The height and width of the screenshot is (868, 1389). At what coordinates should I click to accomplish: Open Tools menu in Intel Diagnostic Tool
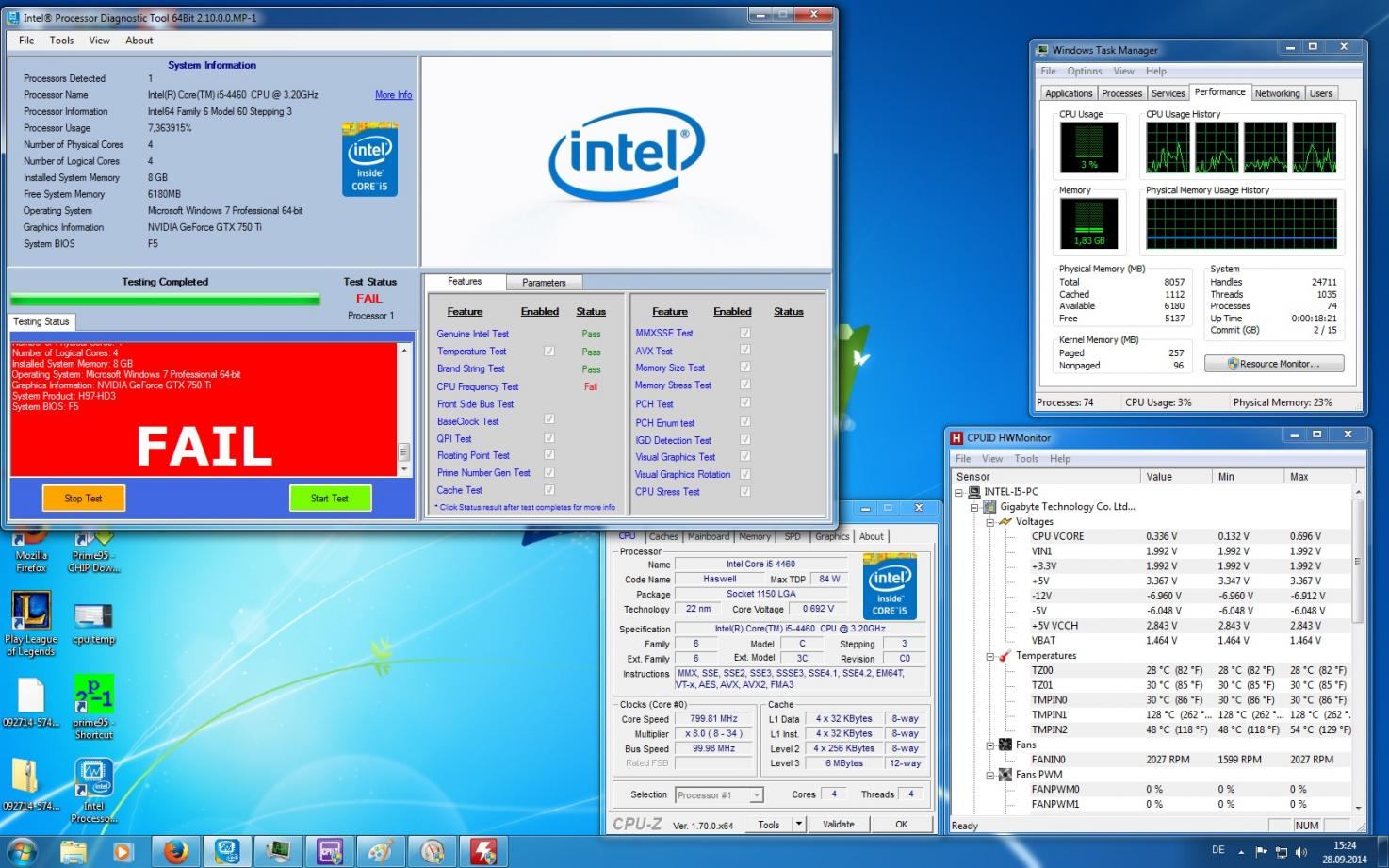(61, 41)
